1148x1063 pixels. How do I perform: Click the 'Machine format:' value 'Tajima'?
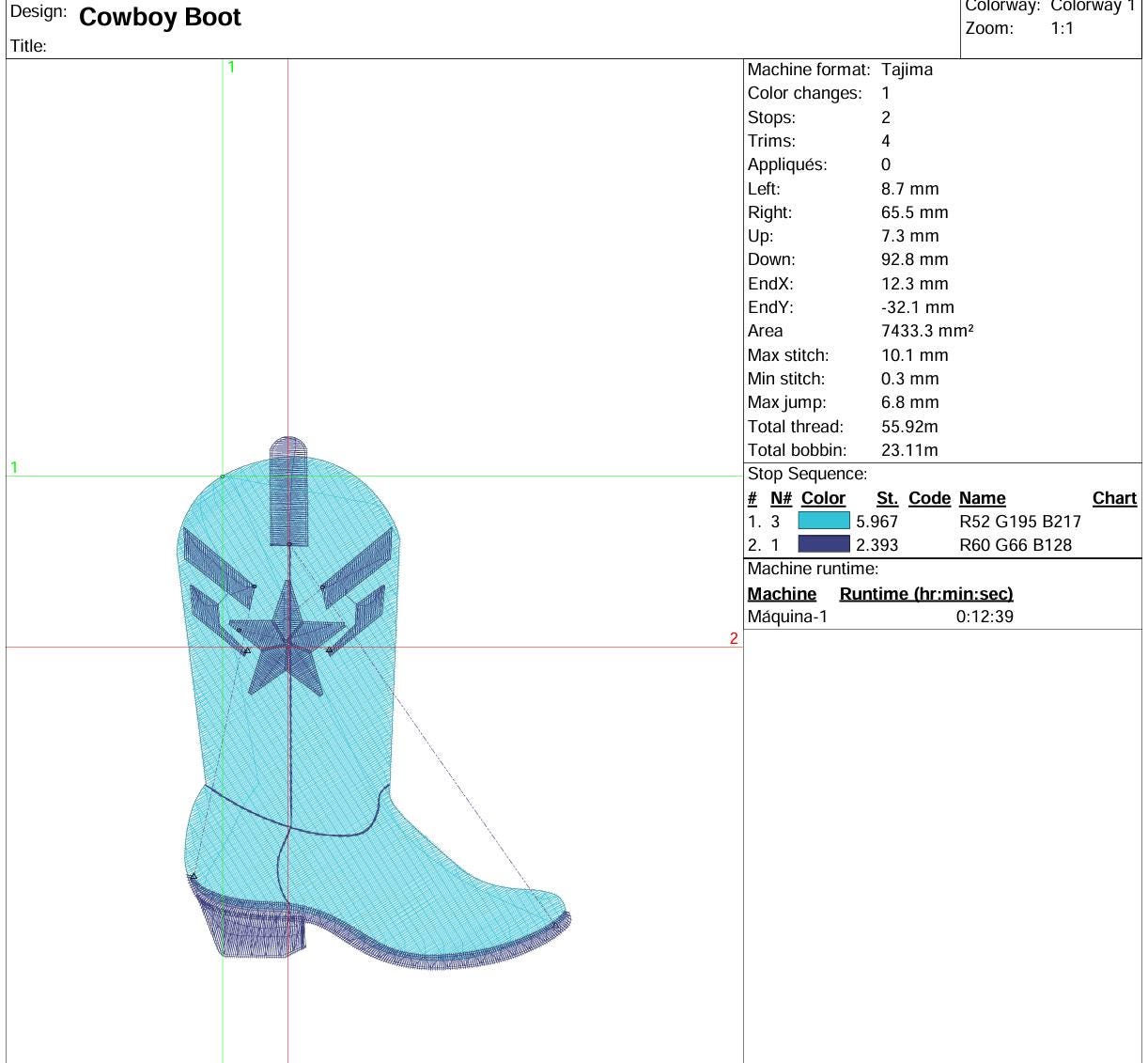click(x=907, y=70)
